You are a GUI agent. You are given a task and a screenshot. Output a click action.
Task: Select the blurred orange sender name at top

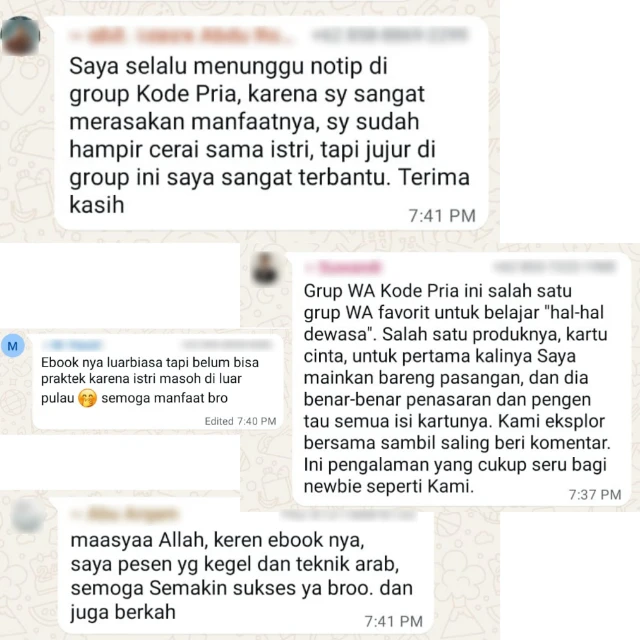(x=182, y=36)
